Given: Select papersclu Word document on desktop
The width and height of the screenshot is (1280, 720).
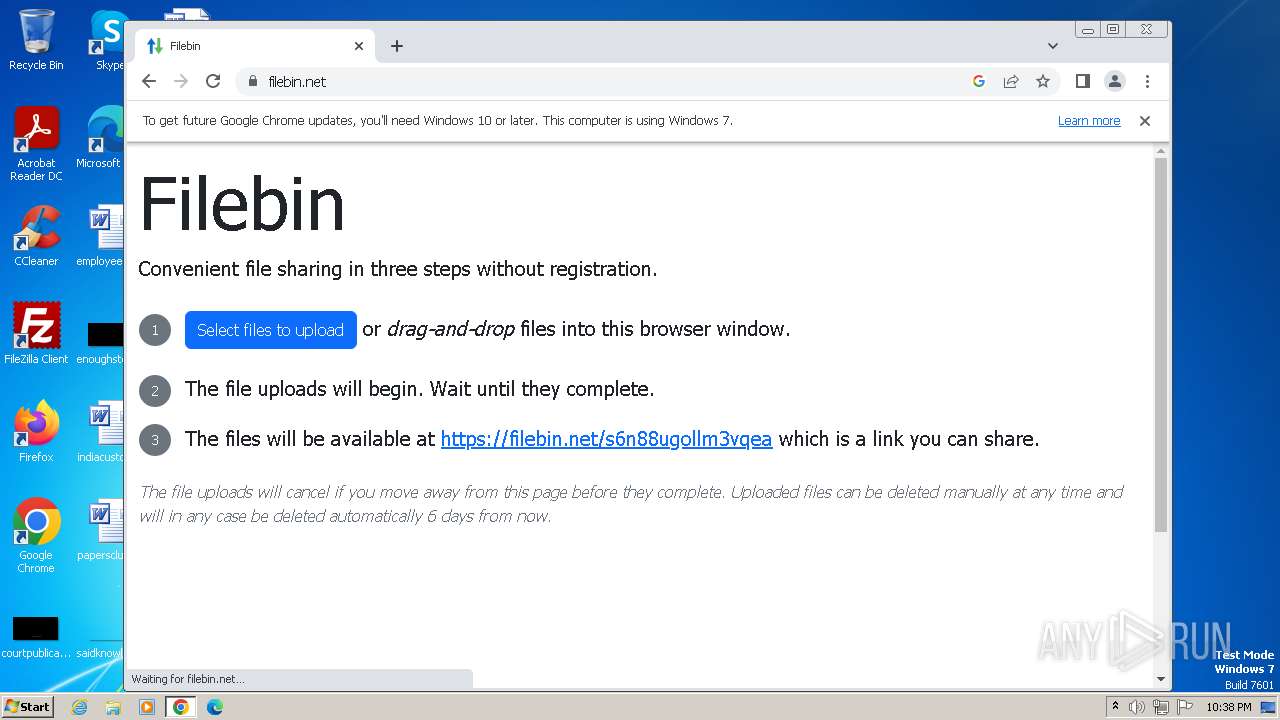Looking at the screenshot, I should tap(101, 530).
